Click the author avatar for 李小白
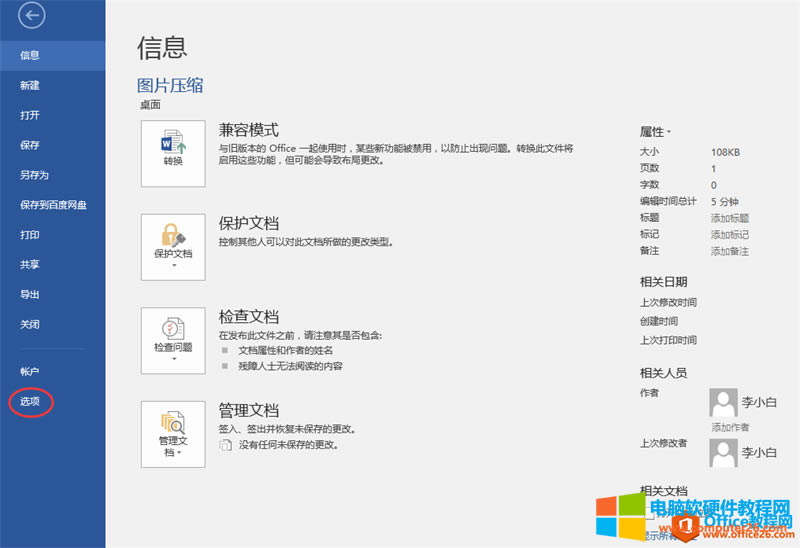Image resolution: width=800 pixels, height=548 pixels. [x=723, y=402]
